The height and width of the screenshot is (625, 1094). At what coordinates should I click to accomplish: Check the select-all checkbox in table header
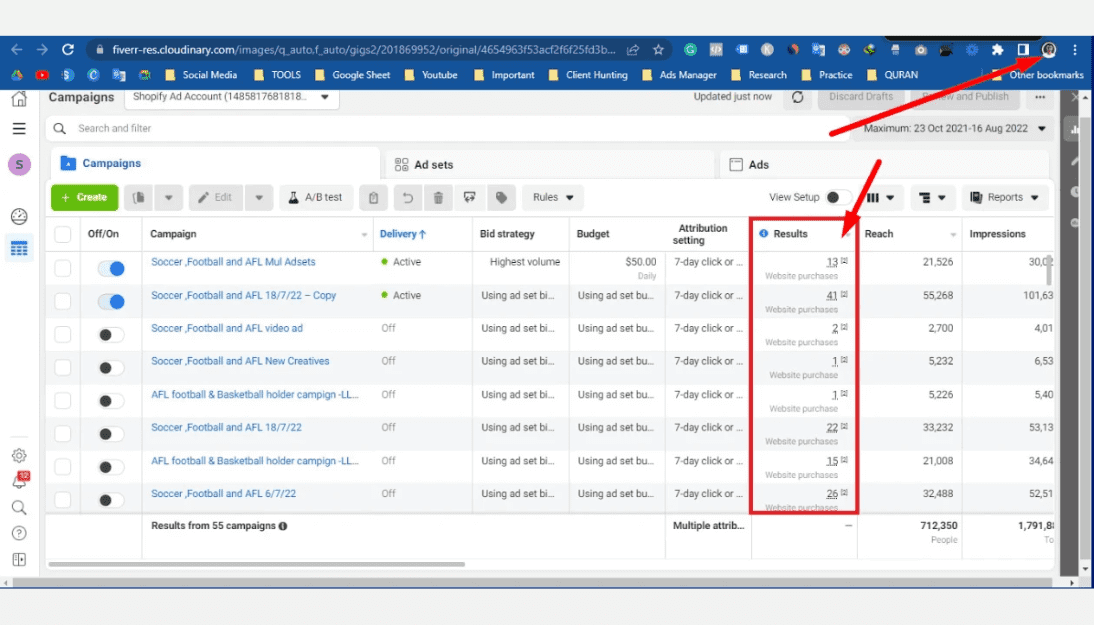[63, 234]
